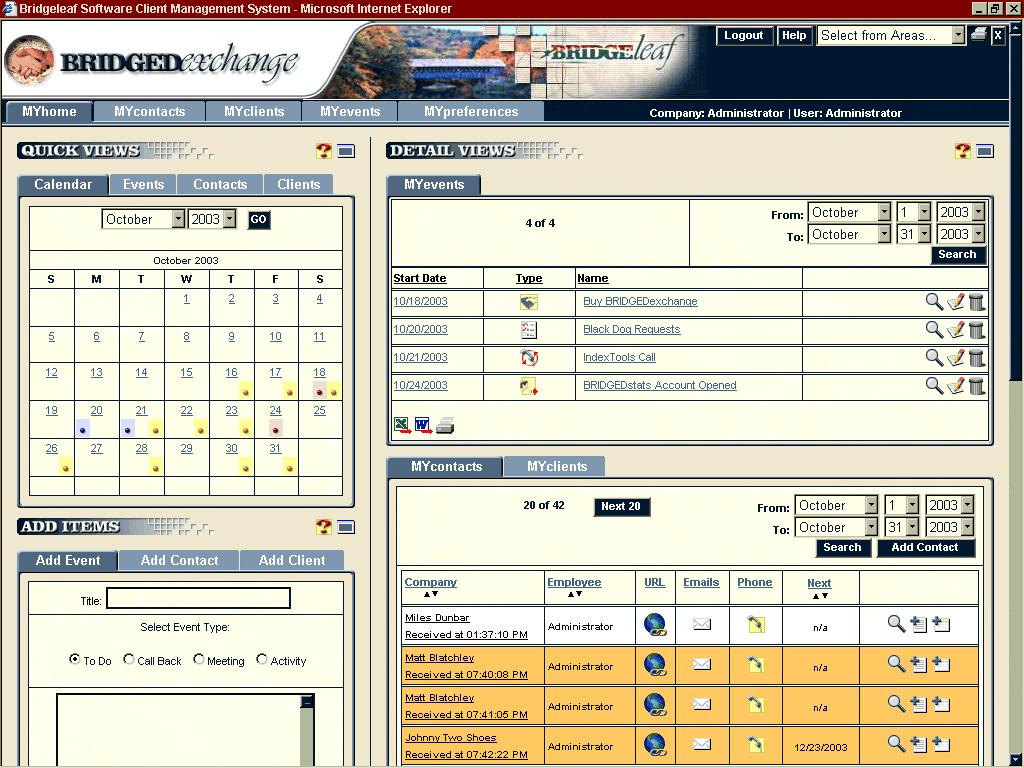
Task: Open MYevents To year dropdown
Action: tap(961, 234)
